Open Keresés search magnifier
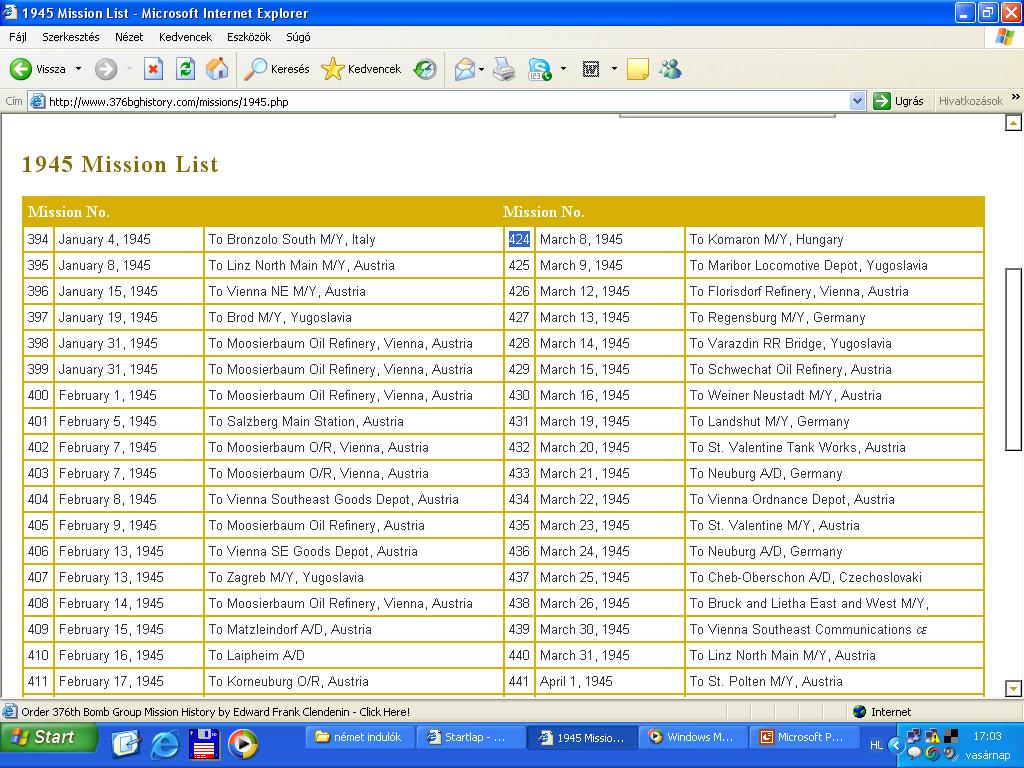 (276, 69)
